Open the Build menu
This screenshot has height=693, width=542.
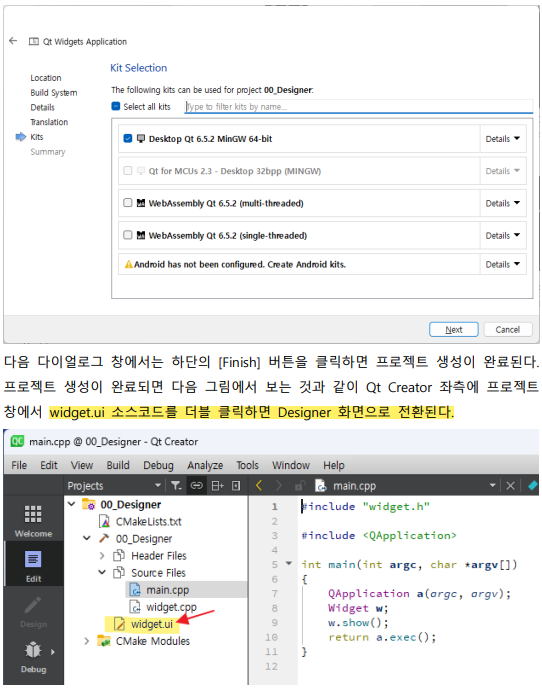[118, 465]
